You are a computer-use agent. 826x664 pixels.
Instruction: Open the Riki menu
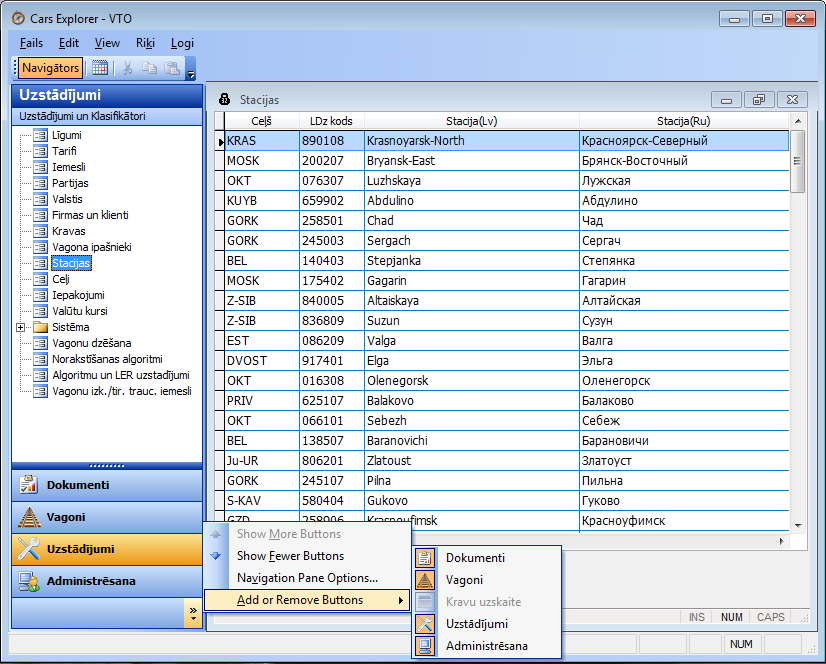point(145,43)
